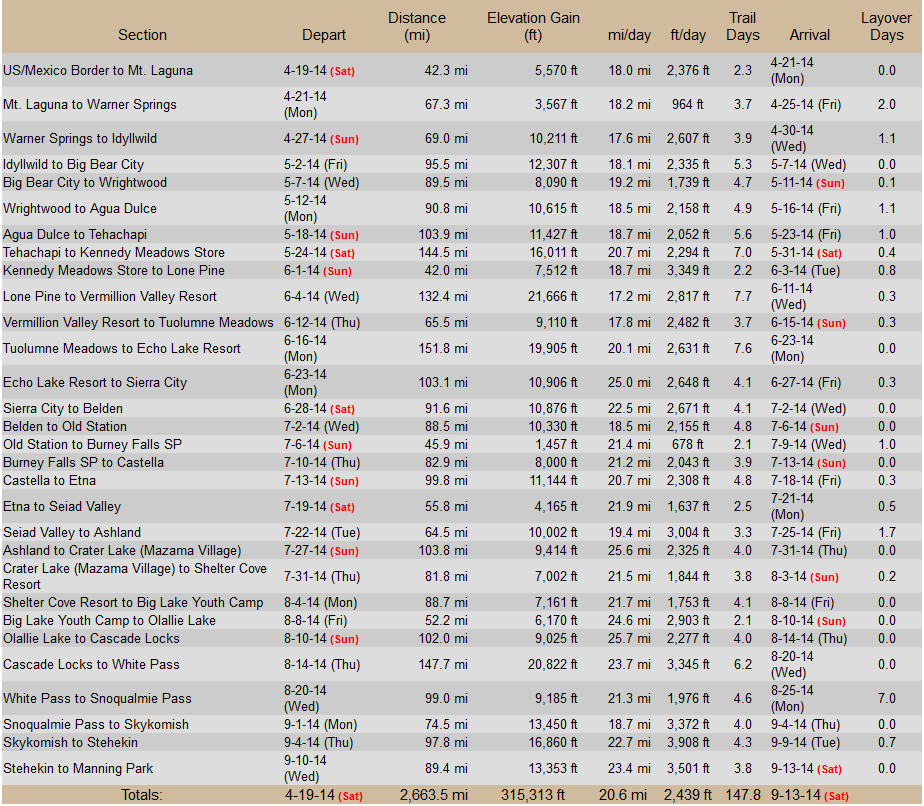Select 'Agua Dulce to Tehachapi' section
The image size is (924, 806).
click(x=75, y=234)
